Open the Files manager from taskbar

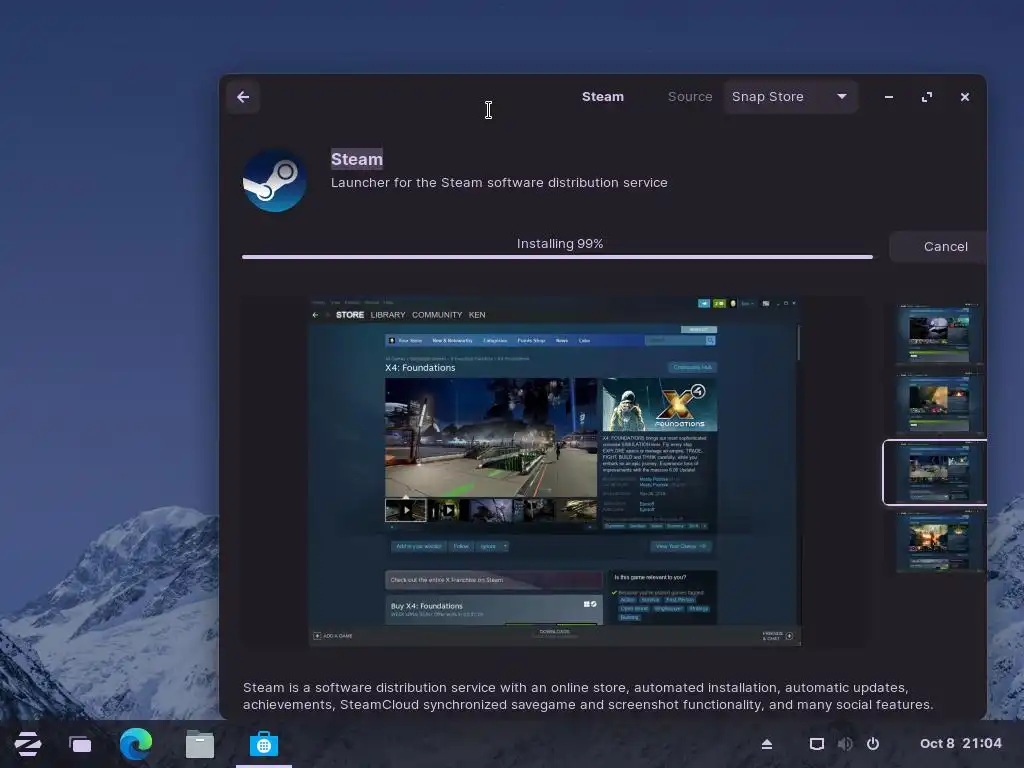click(200, 744)
